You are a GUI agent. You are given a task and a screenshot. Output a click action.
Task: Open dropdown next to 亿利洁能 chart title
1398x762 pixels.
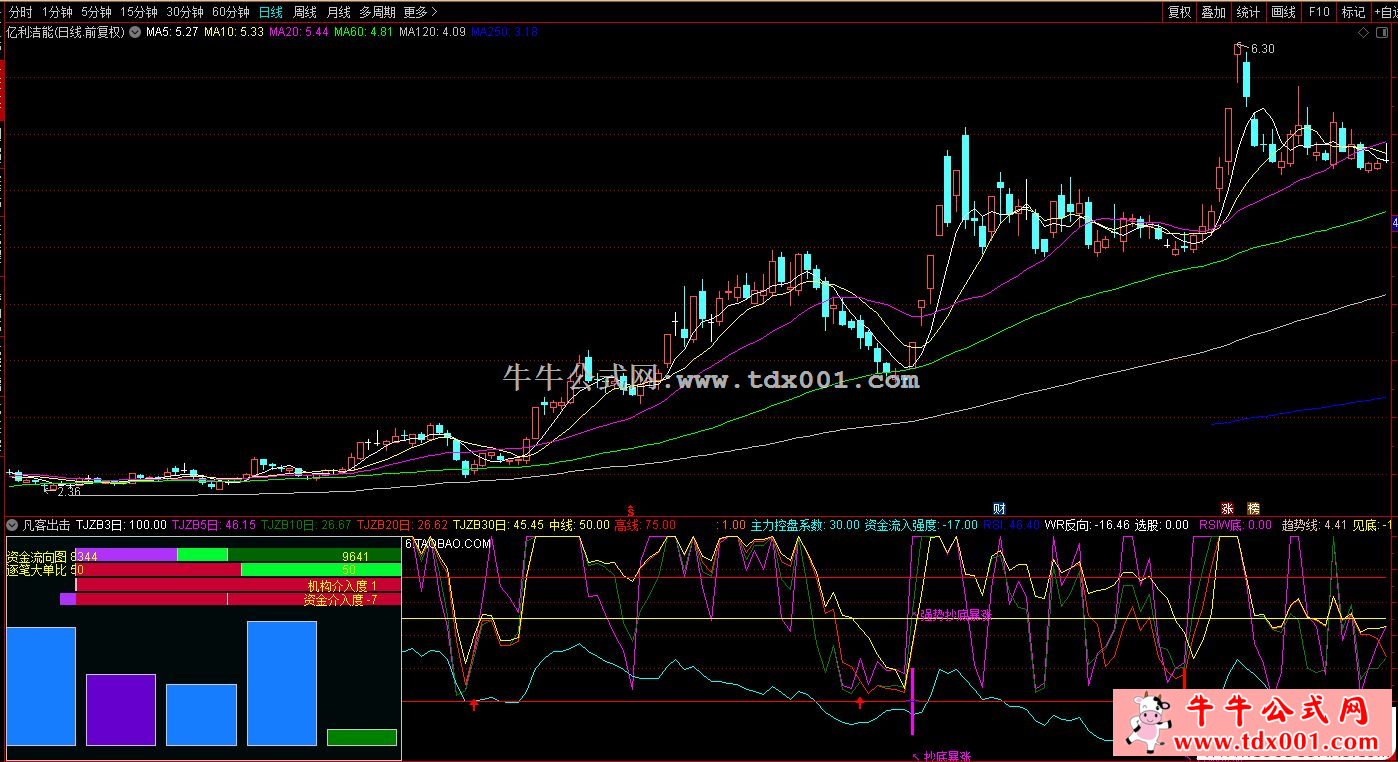point(135,32)
